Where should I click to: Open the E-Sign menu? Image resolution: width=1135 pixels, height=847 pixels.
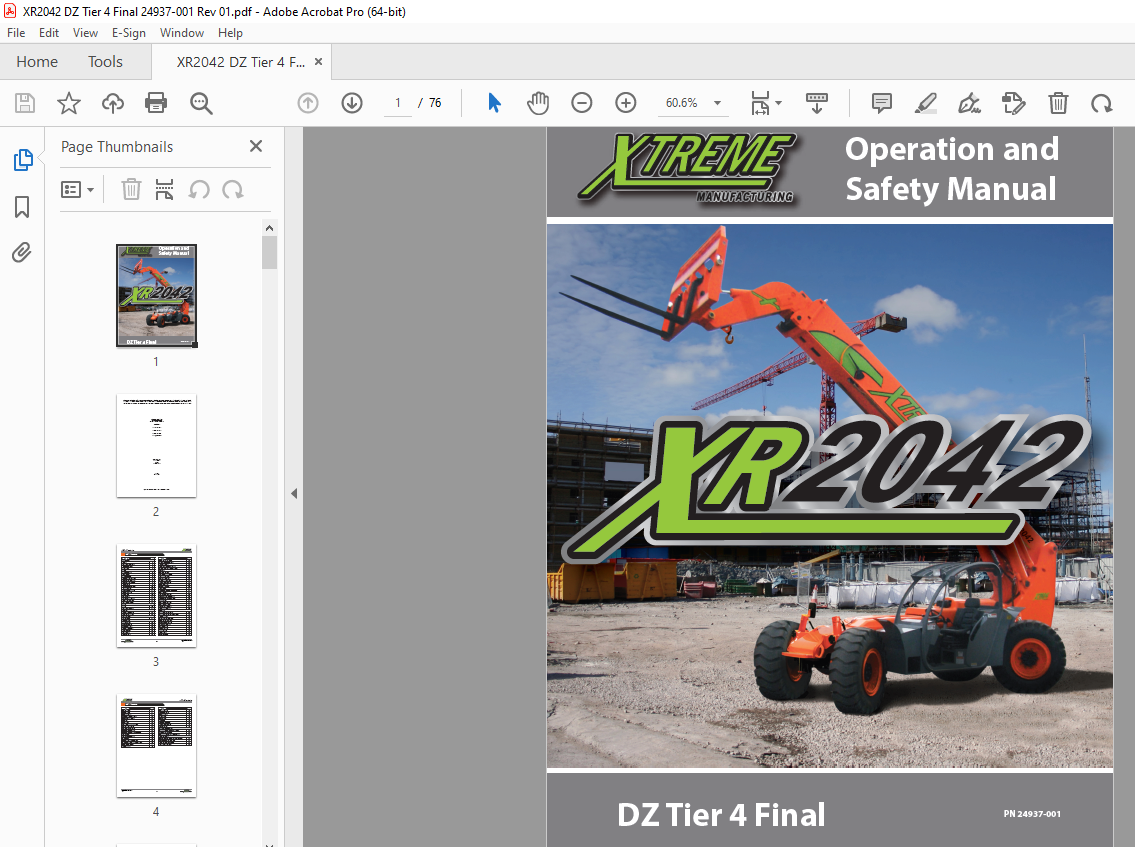click(x=128, y=33)
